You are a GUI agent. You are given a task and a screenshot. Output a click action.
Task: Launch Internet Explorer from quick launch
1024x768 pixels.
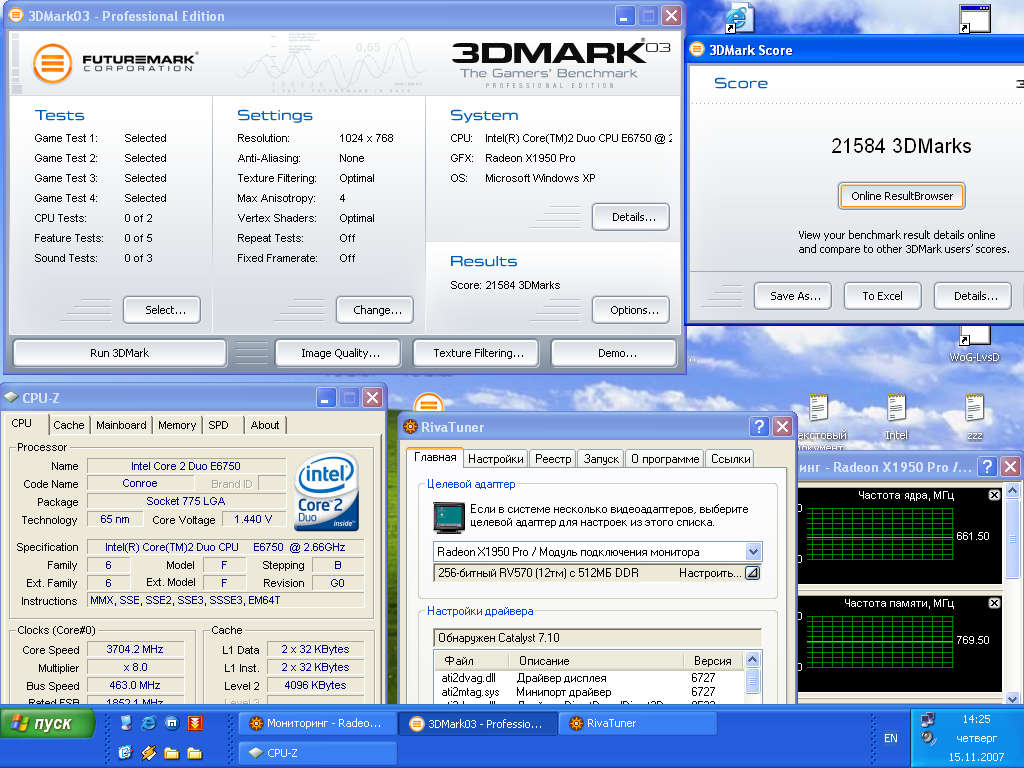[x=149, y=723]
